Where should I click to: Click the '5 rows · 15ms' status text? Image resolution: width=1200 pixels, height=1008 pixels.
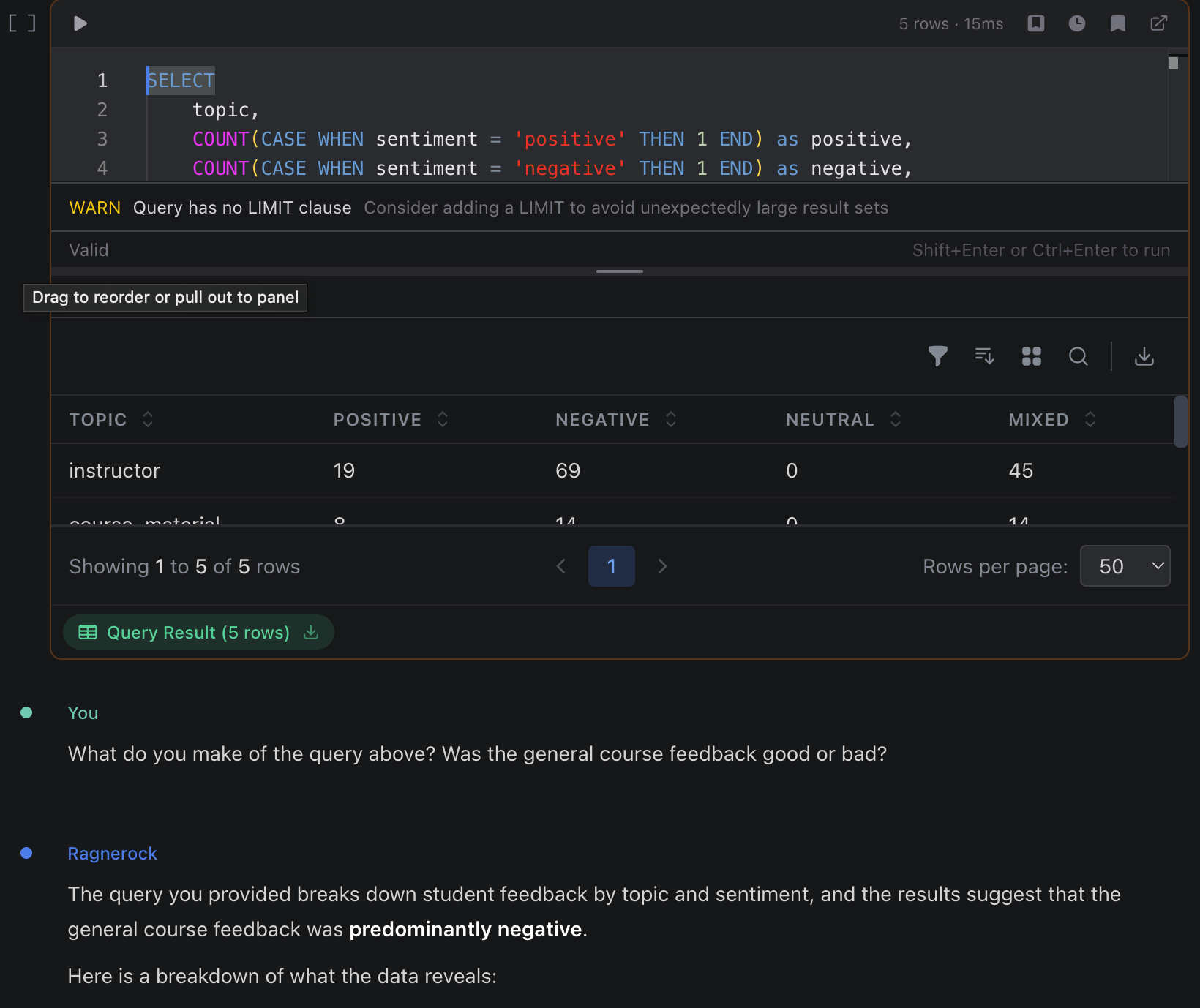951,24
